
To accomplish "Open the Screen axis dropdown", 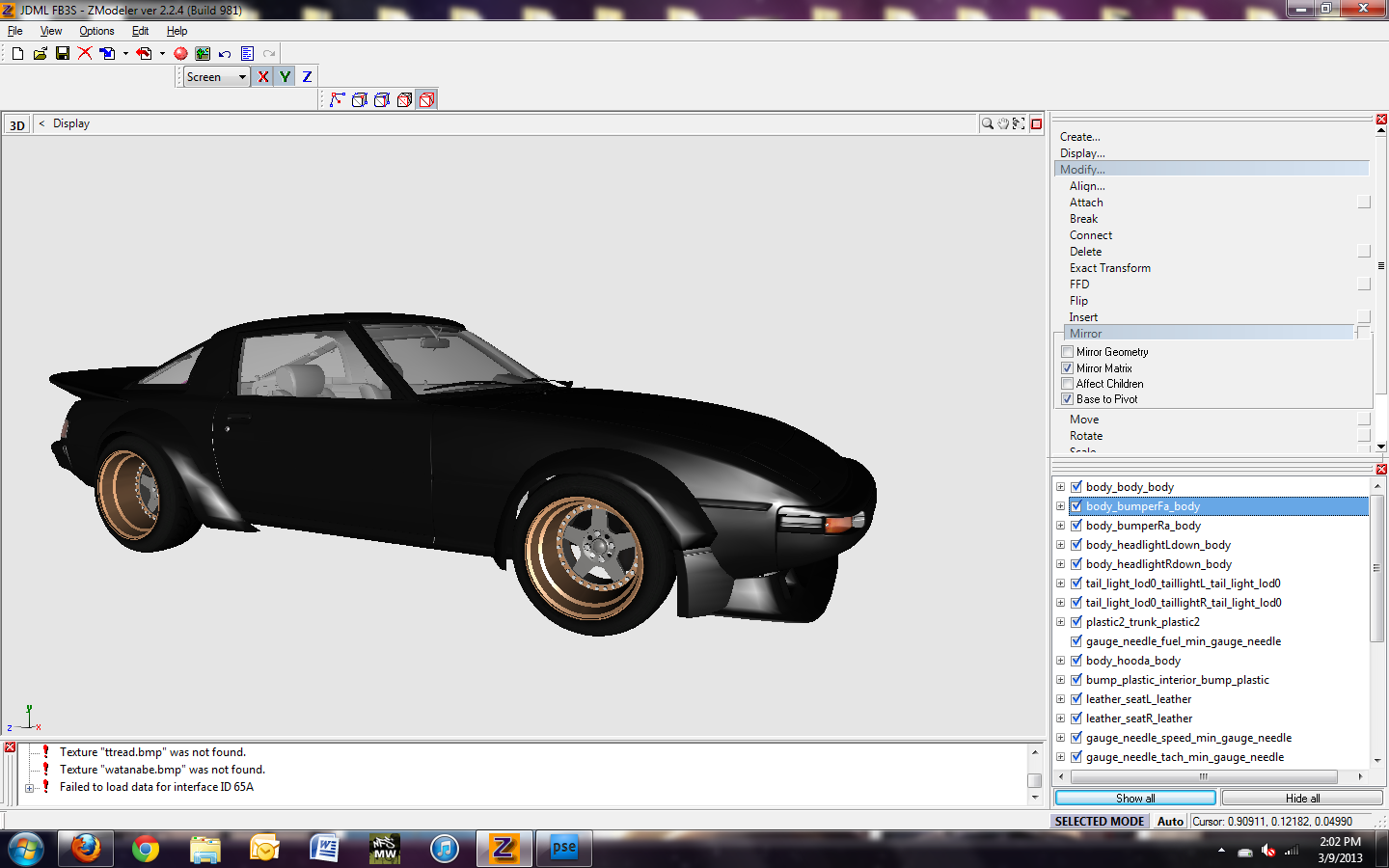I will (x=242, y=77).
